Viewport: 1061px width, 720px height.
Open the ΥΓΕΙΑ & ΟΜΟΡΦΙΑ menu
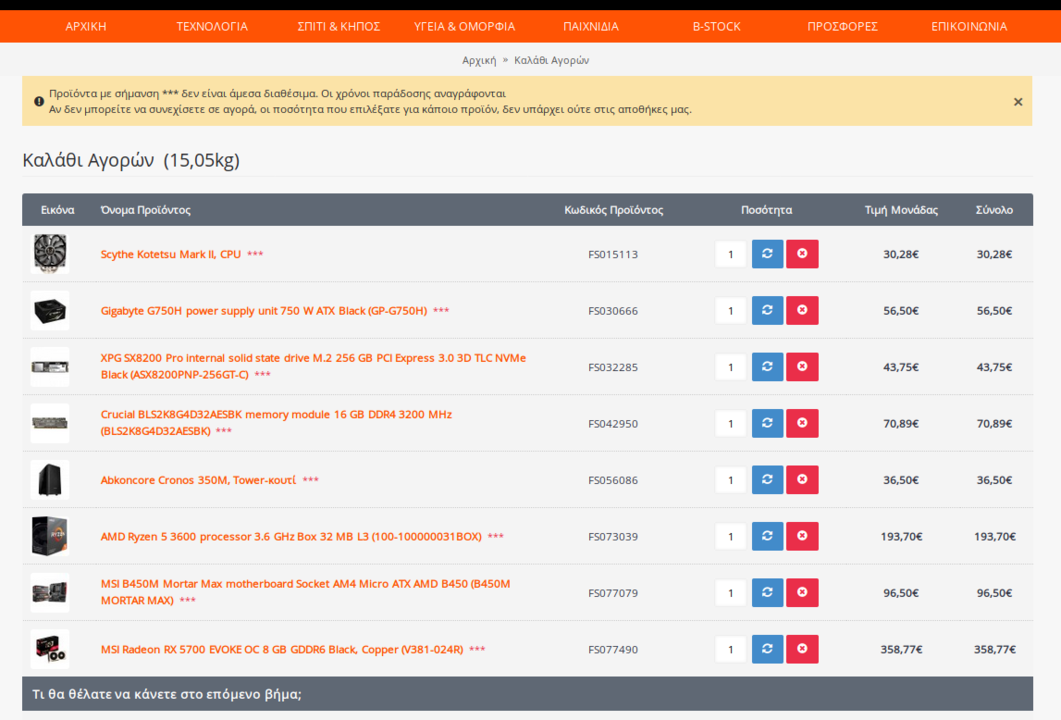(464, 26)
